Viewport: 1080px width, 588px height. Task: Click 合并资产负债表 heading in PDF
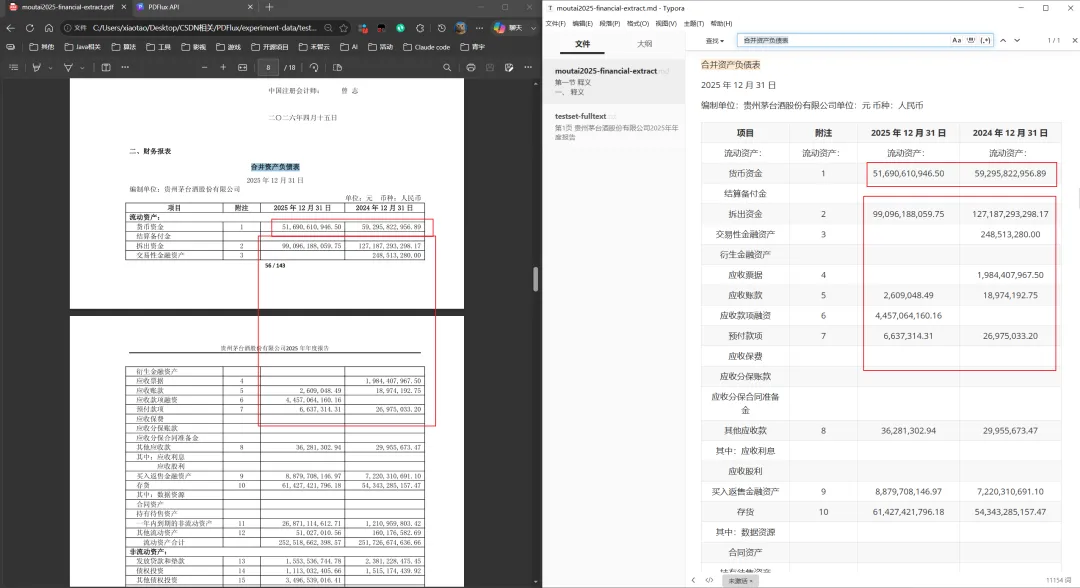[x=275, y=167]
